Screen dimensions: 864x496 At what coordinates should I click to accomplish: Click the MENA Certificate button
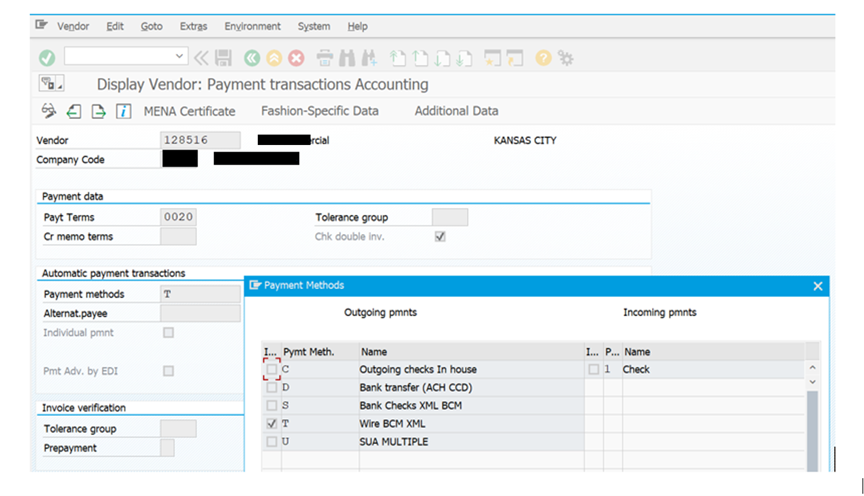pyautogui.click(x=190, y=111)
